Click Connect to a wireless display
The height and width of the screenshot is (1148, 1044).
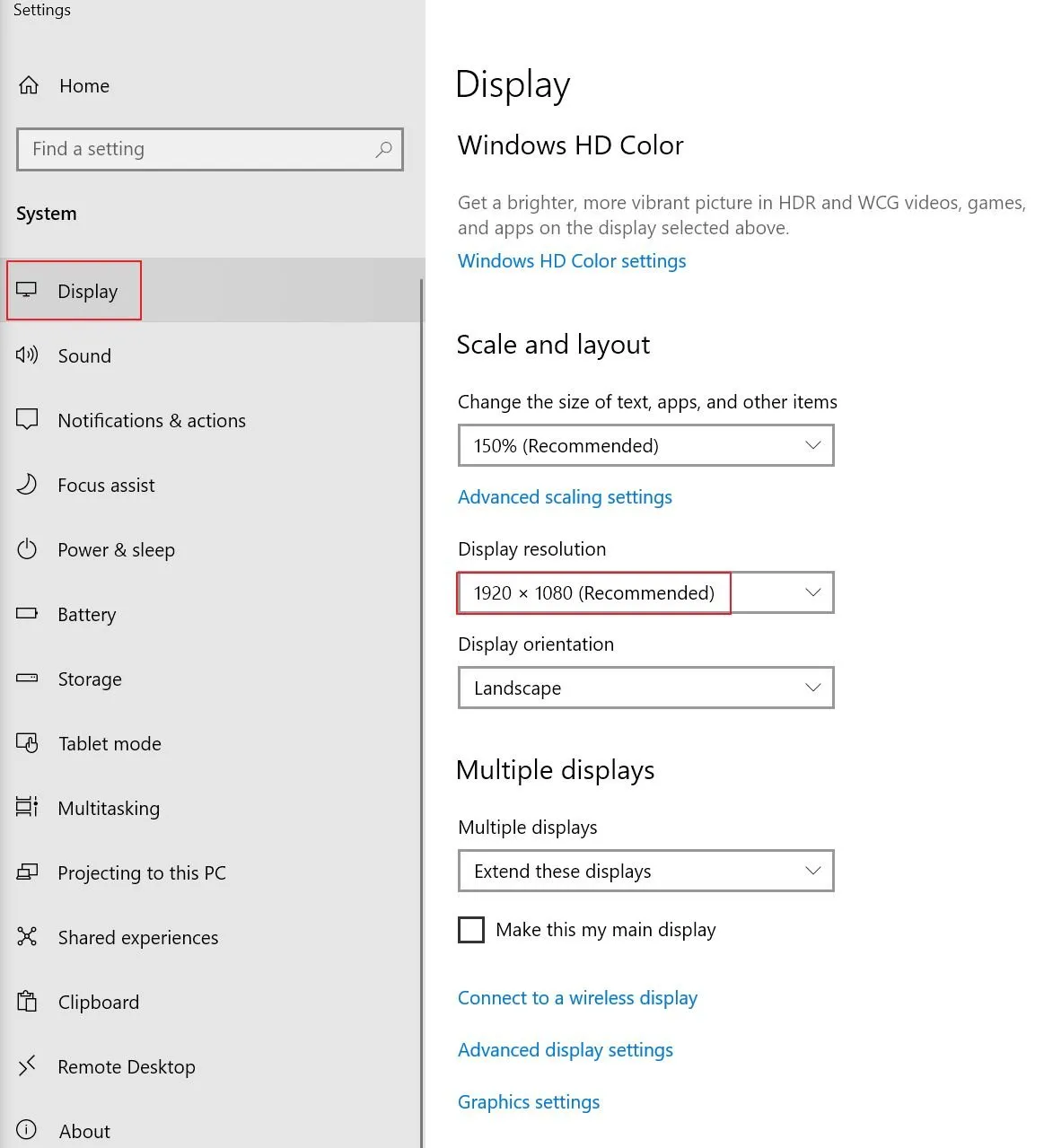click(x=577, y=998)
